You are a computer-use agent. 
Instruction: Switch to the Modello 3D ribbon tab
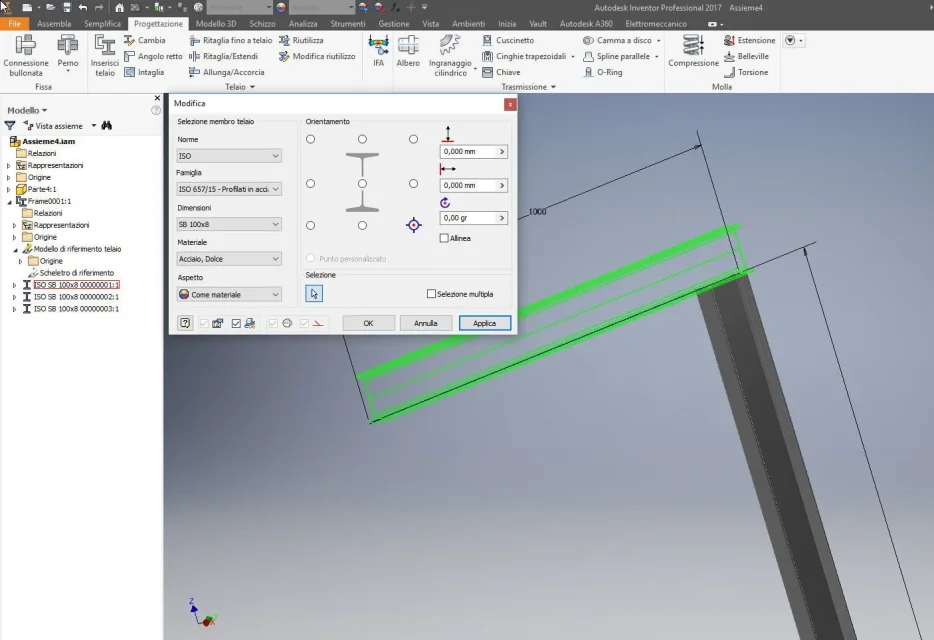tap(216, 24)
